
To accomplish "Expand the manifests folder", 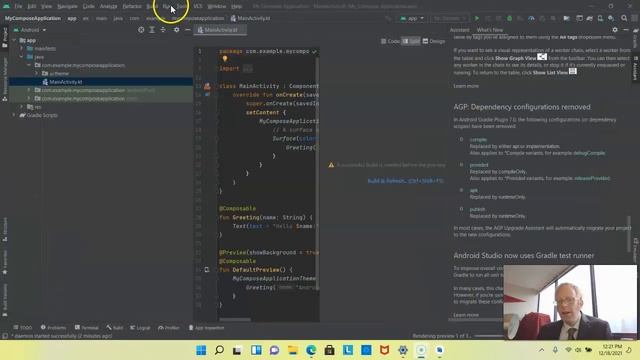I will click(22, 49).
